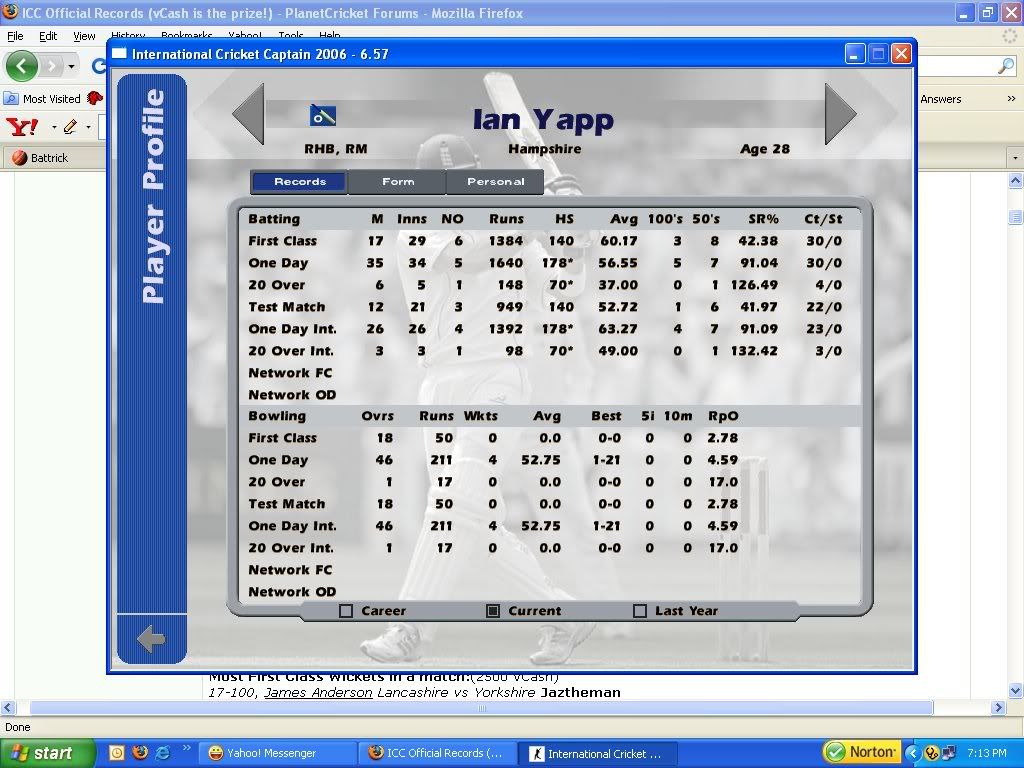The height and width of the screenshot is (768, 1024).
Task: Click the tray icon left of the clock
Action: 949,753
